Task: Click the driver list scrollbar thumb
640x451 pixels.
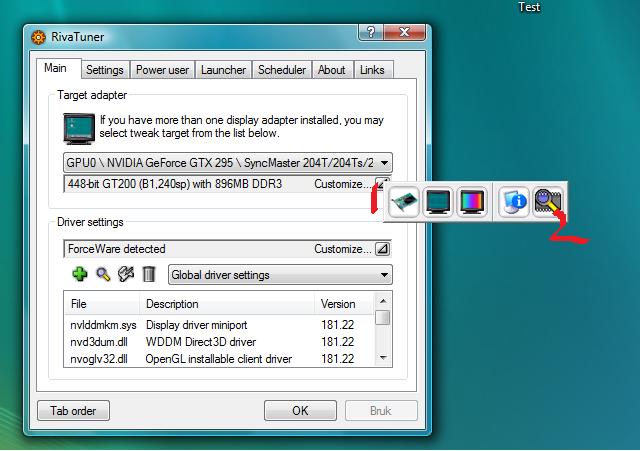Action: click(x=383, y=318)
